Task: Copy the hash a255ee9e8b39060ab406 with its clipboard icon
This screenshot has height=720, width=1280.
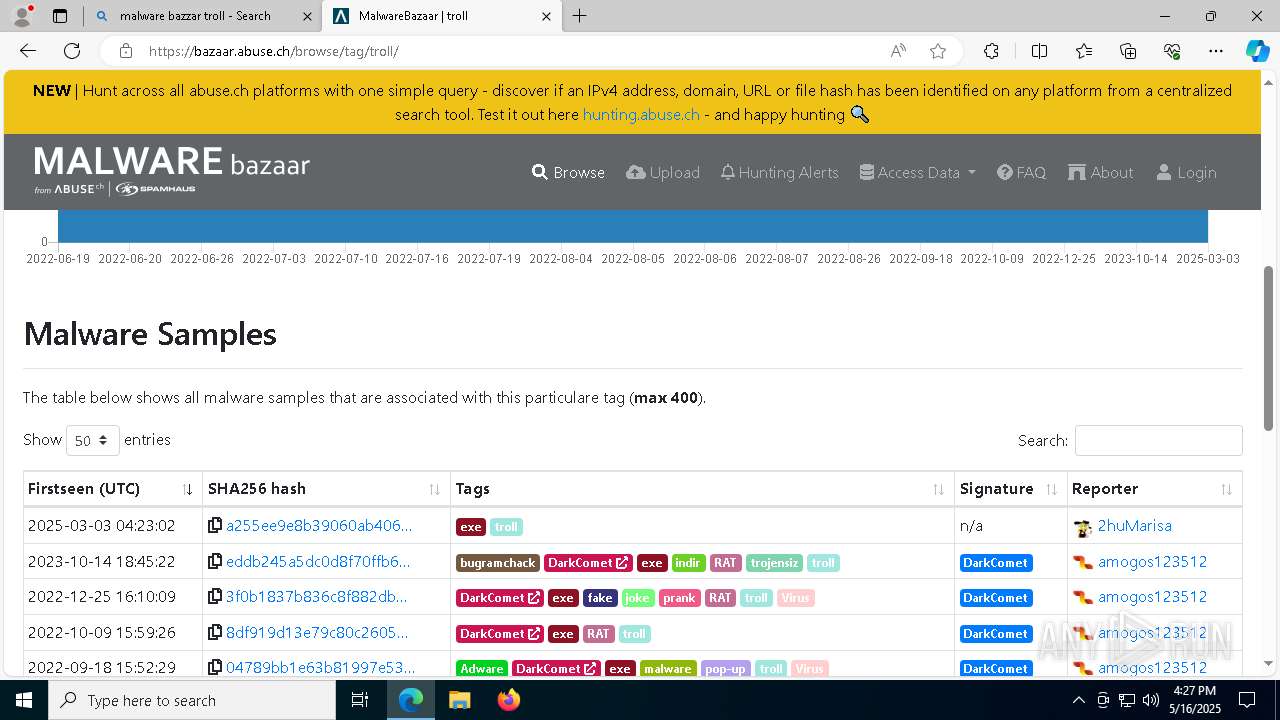Action: tap(215, 526)
